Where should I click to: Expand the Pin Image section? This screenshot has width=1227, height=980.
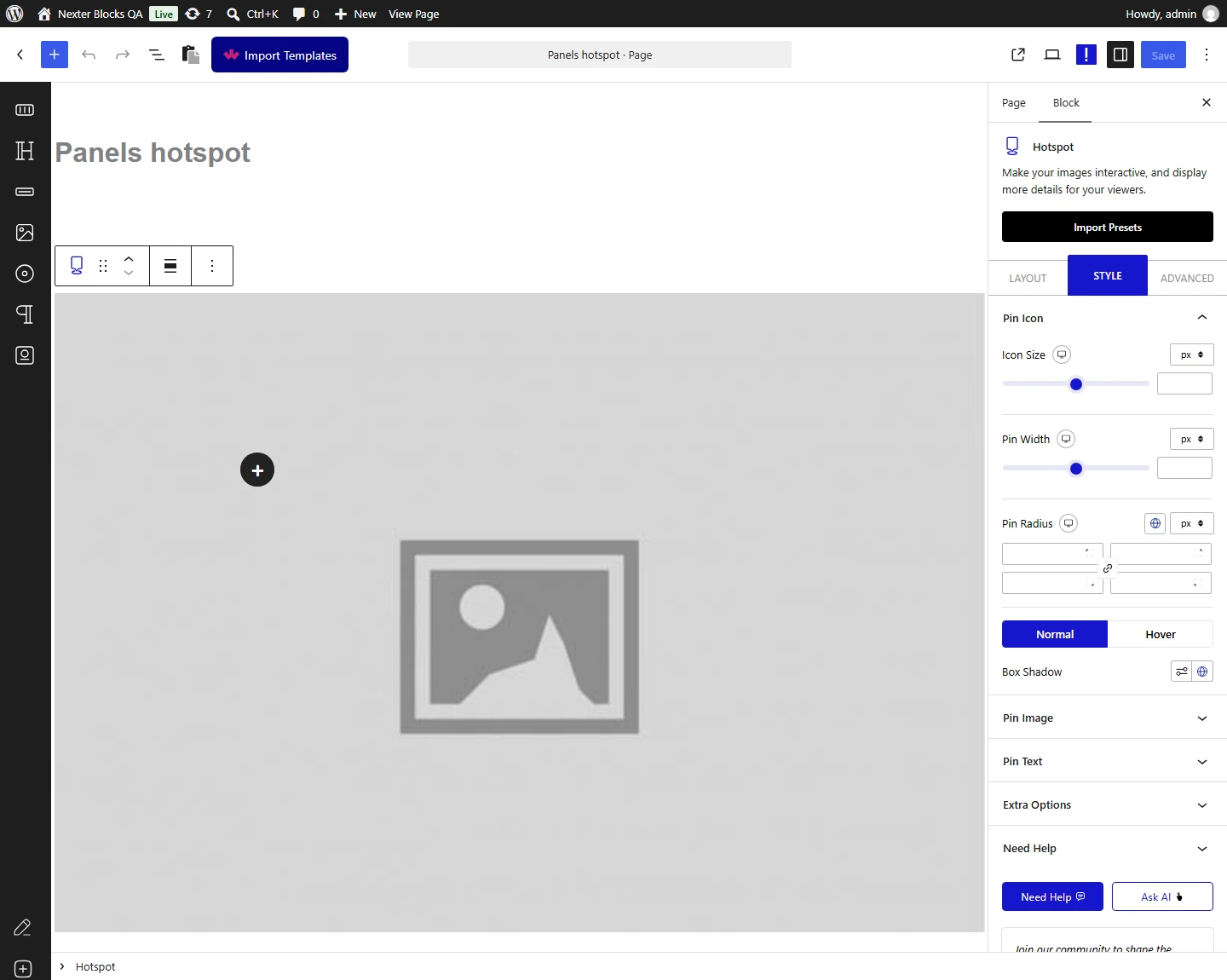pos(1108,718)
